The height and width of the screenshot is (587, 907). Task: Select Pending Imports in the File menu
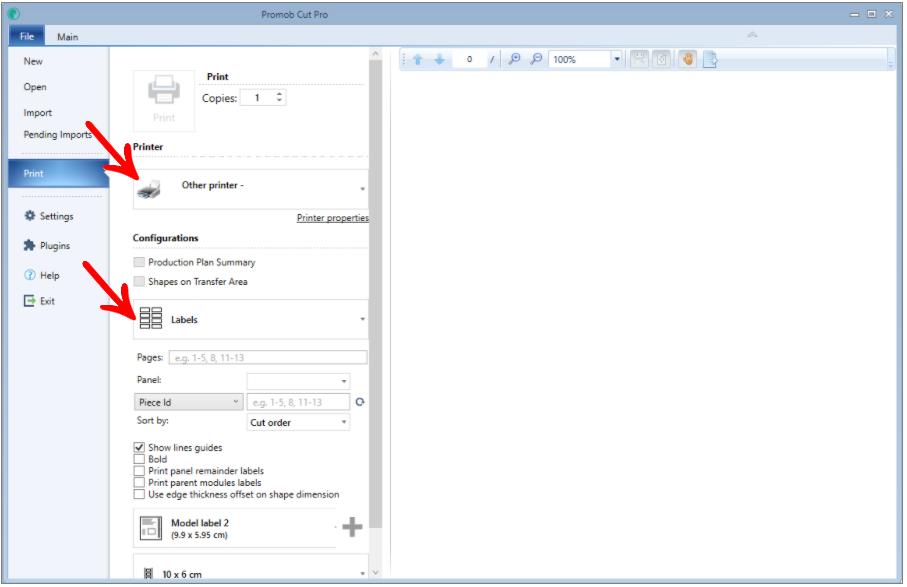click(57, 134)
